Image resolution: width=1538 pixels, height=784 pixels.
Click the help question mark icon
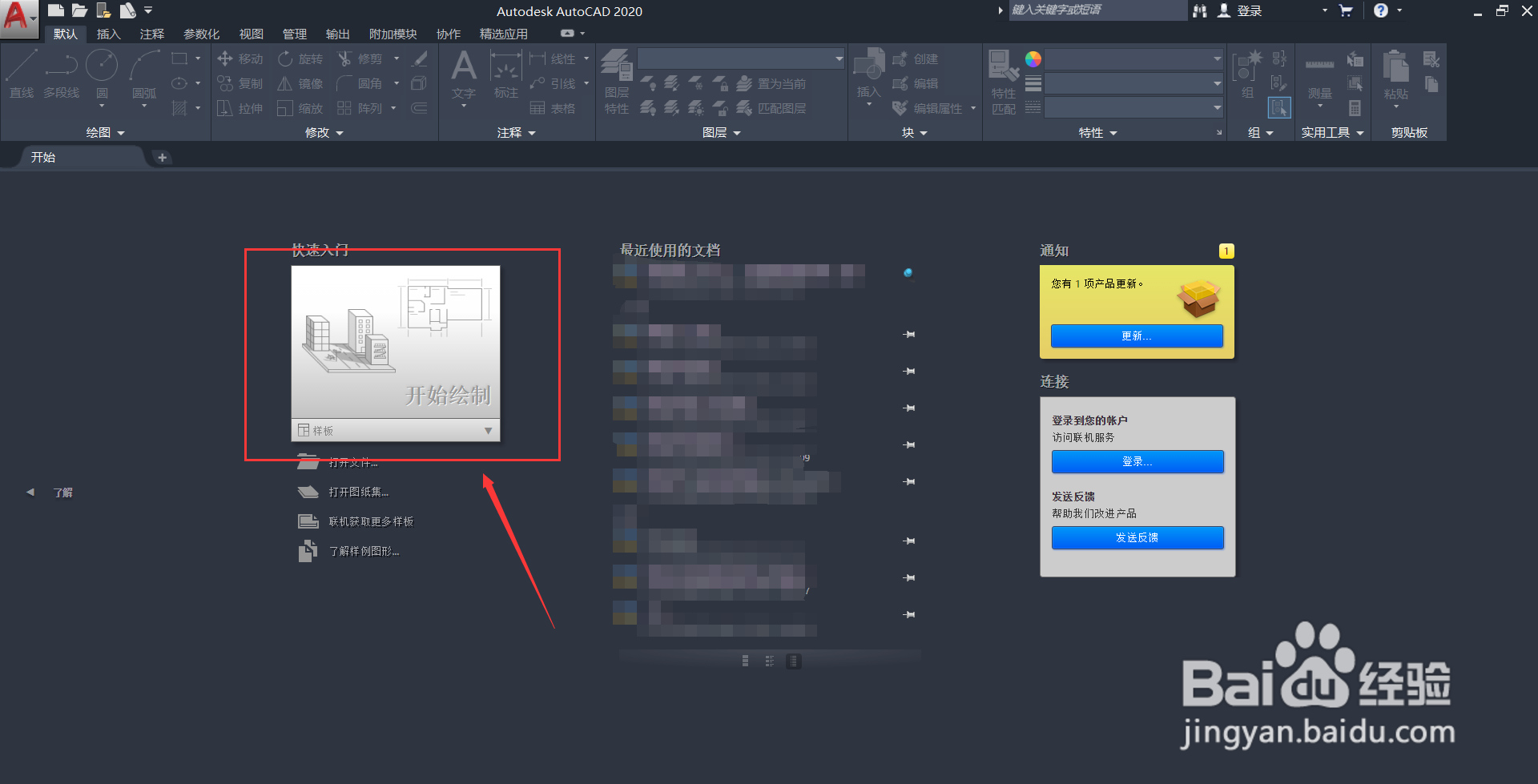(x=1381, y=10)
